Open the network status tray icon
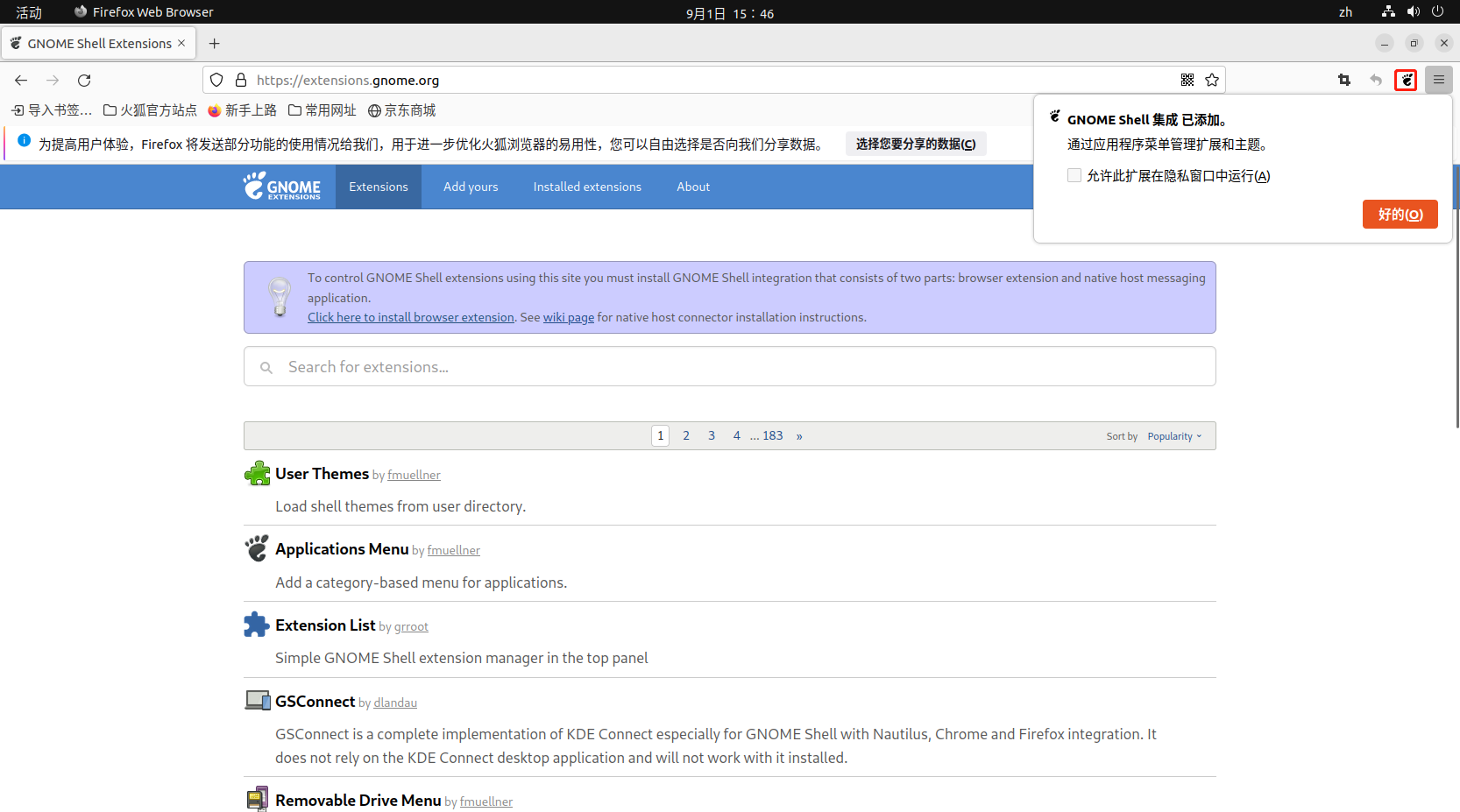 (1388, 11)
